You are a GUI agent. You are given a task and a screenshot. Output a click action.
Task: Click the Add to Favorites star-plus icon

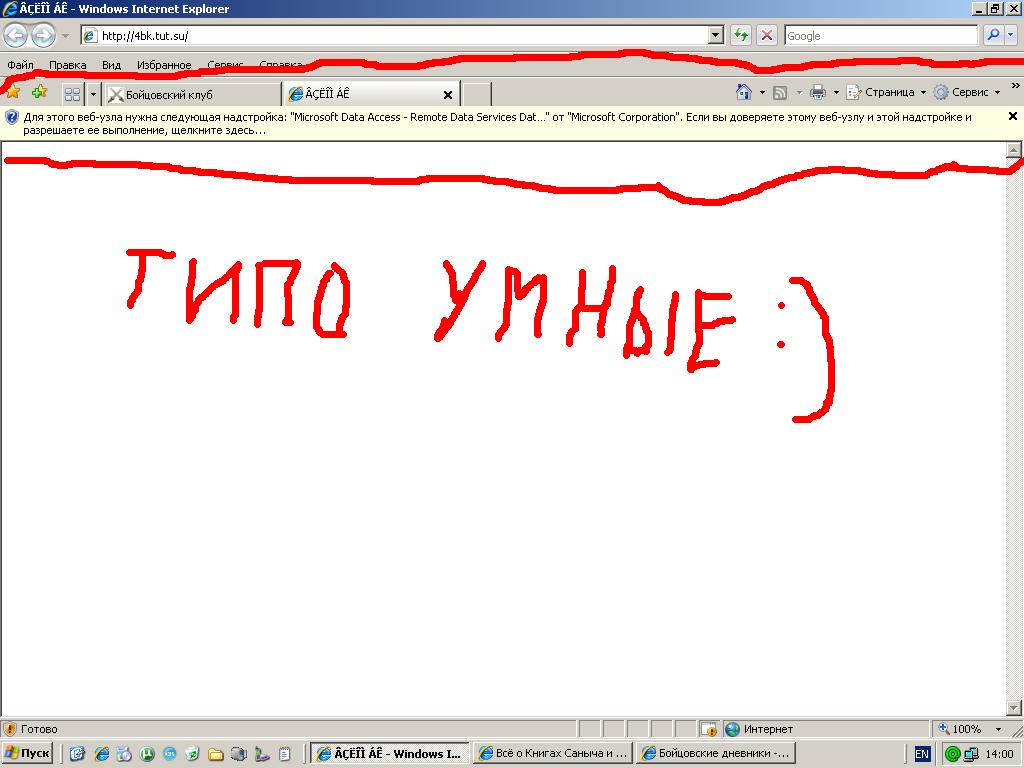39,92
